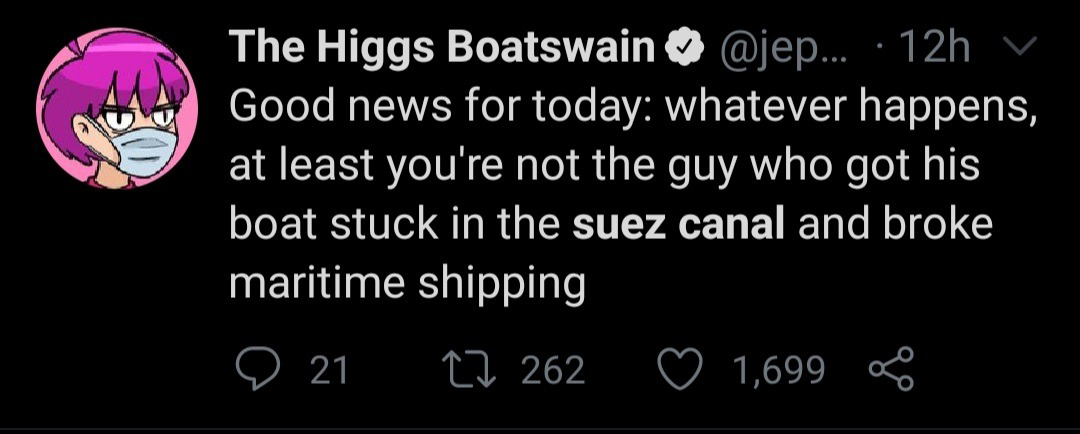This screenshot has height=434, width=1080.
Task: Click the words and broke
Action: 895,224
